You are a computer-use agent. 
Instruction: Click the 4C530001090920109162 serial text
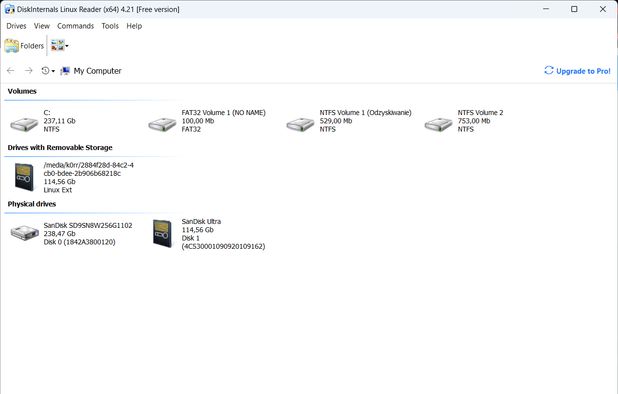point(223,246)
